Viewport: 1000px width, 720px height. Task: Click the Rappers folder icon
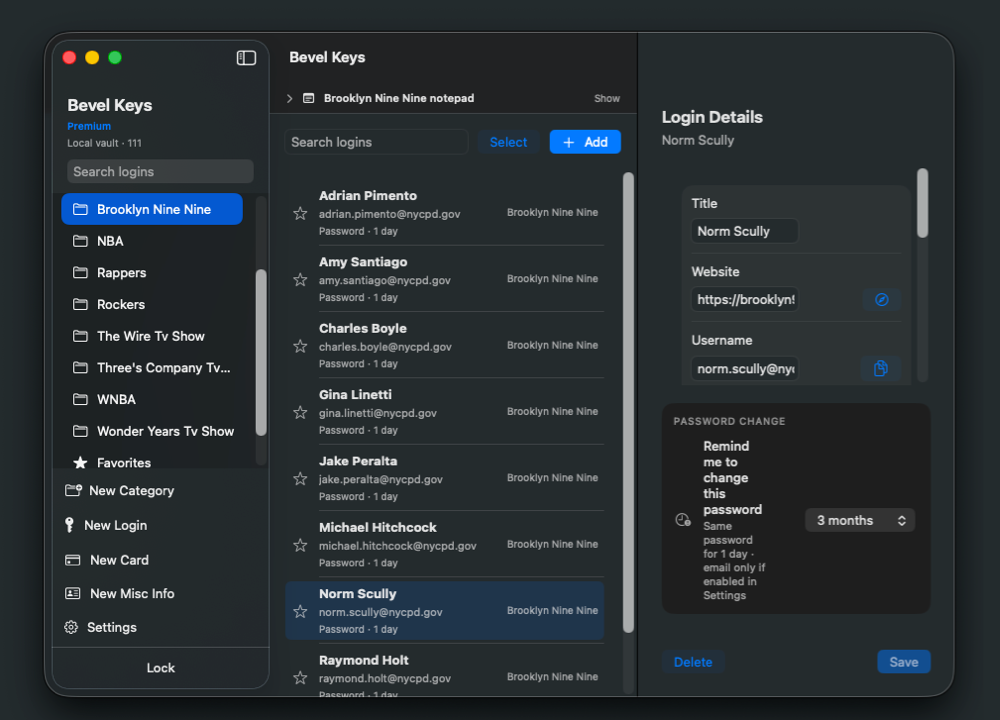click(x=80, y=273)
